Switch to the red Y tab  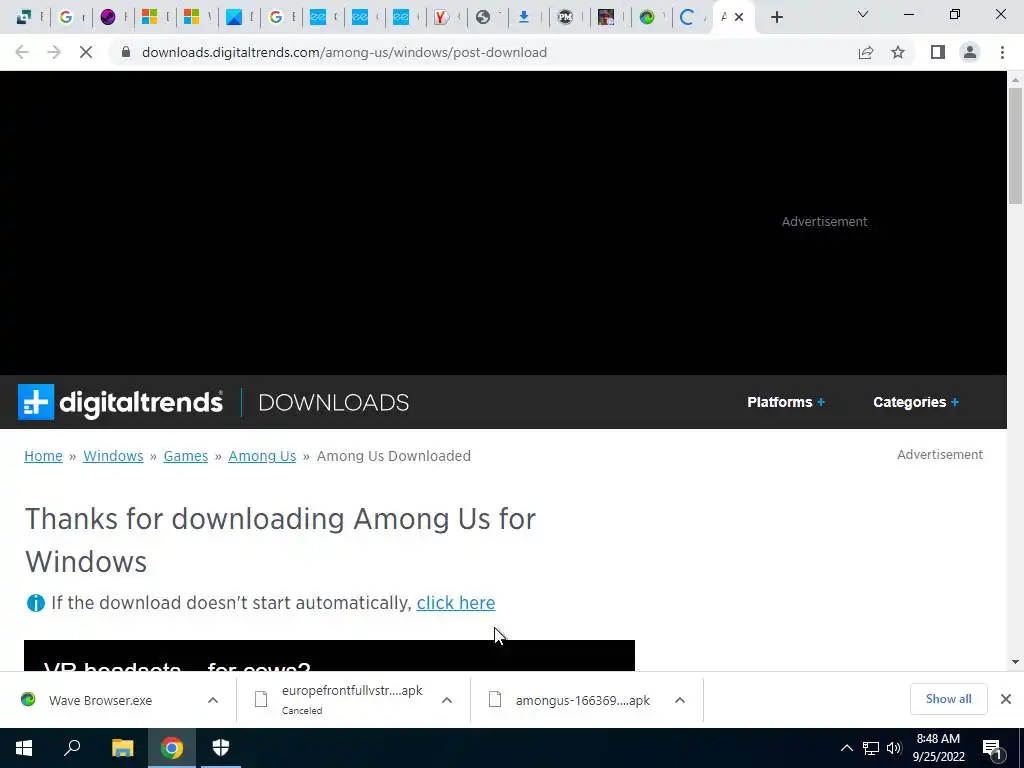click(x=441, y=17)
